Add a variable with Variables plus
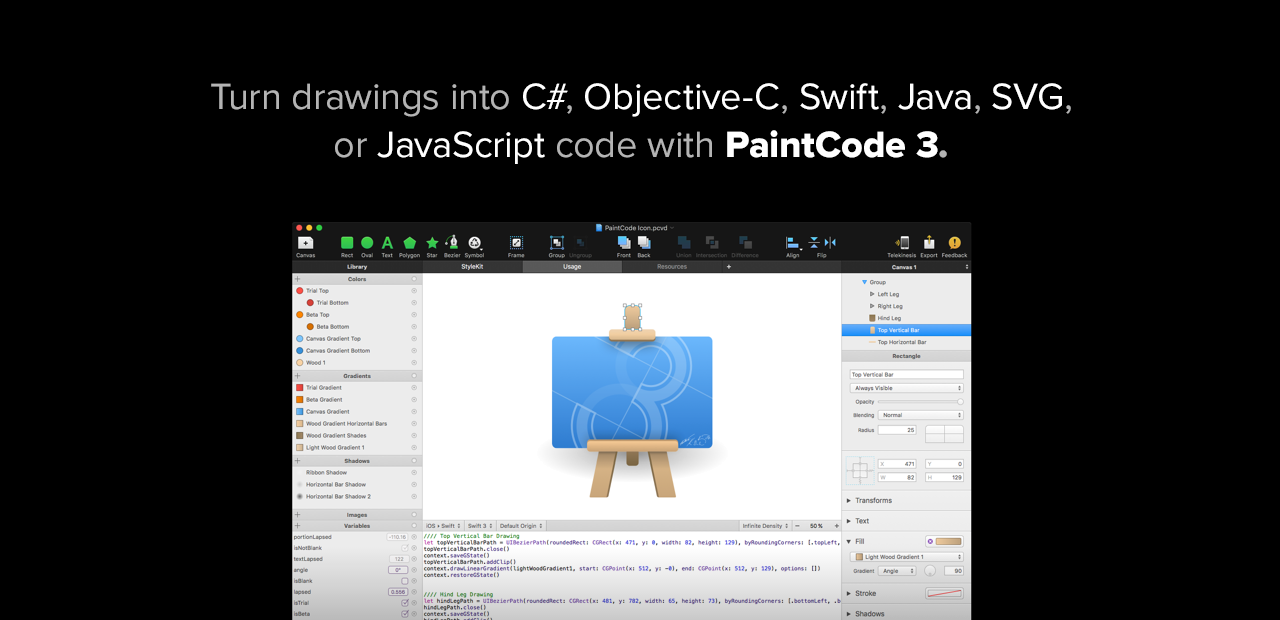 (297, 526)
